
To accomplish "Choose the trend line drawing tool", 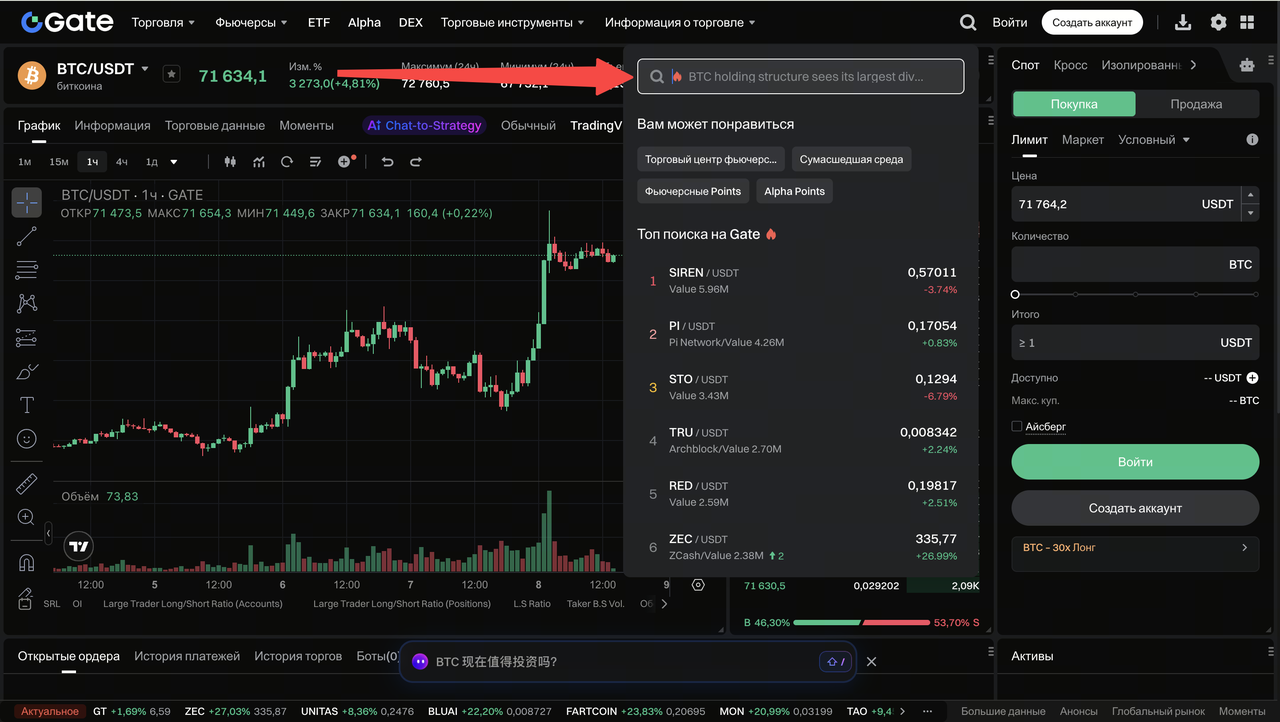I will tap(27, 236).
